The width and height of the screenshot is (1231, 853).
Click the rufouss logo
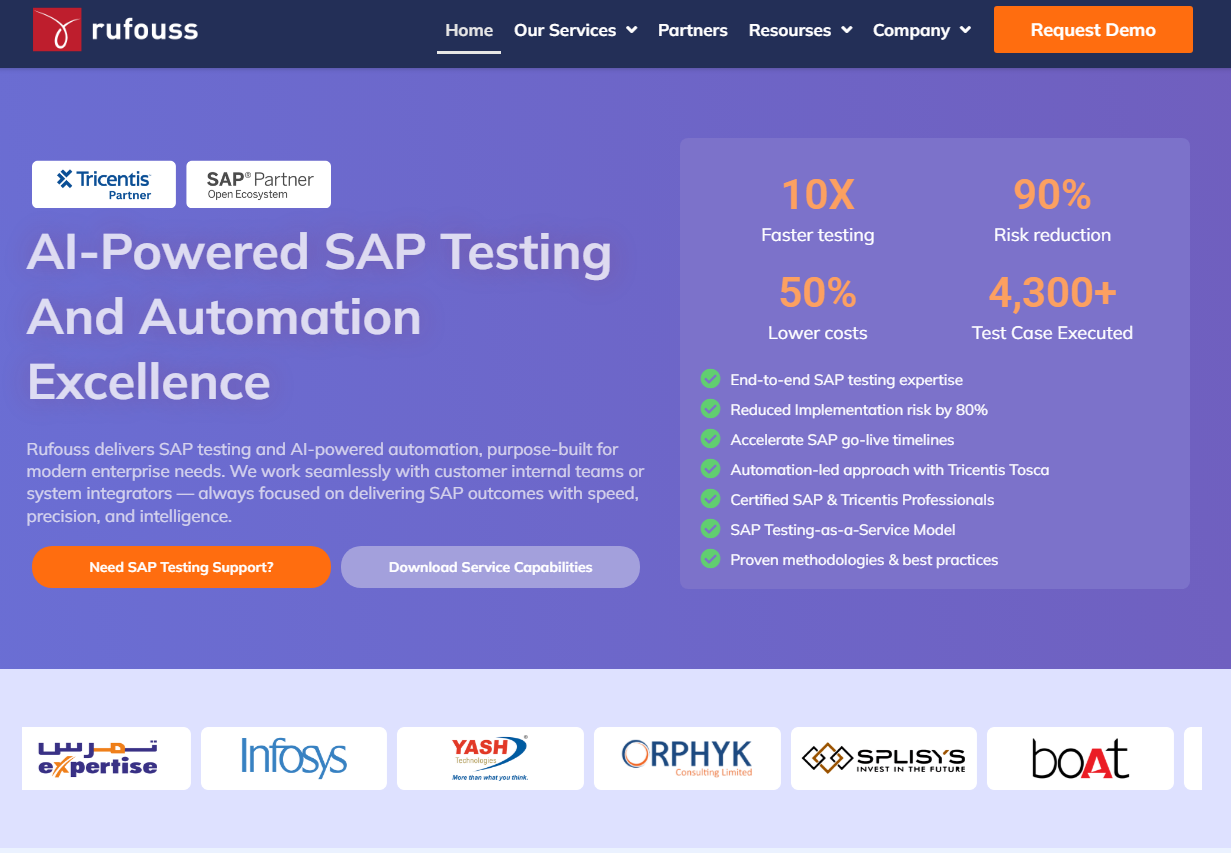coord(114,29)
